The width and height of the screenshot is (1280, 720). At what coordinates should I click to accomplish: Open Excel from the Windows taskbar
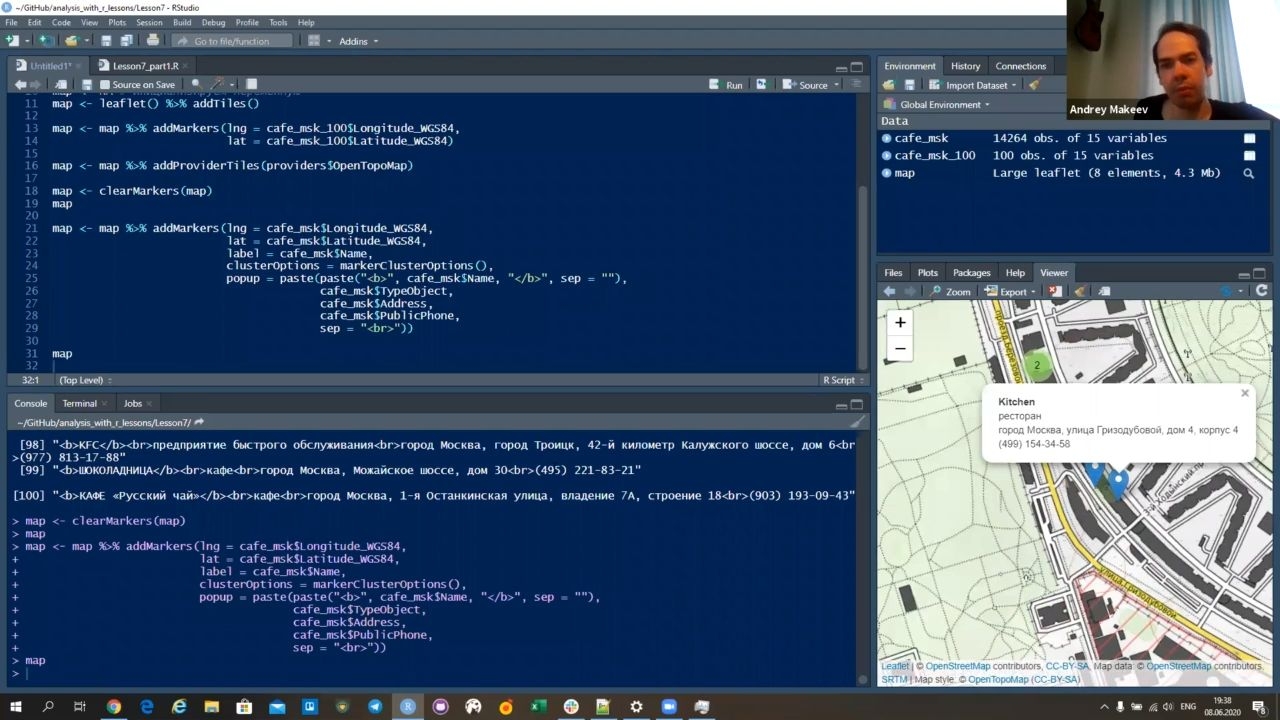pos(538,707)
